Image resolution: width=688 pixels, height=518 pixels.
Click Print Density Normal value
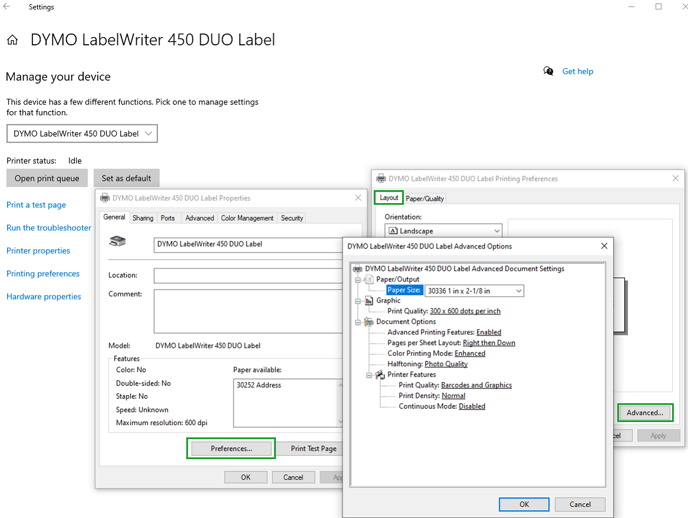453,396
